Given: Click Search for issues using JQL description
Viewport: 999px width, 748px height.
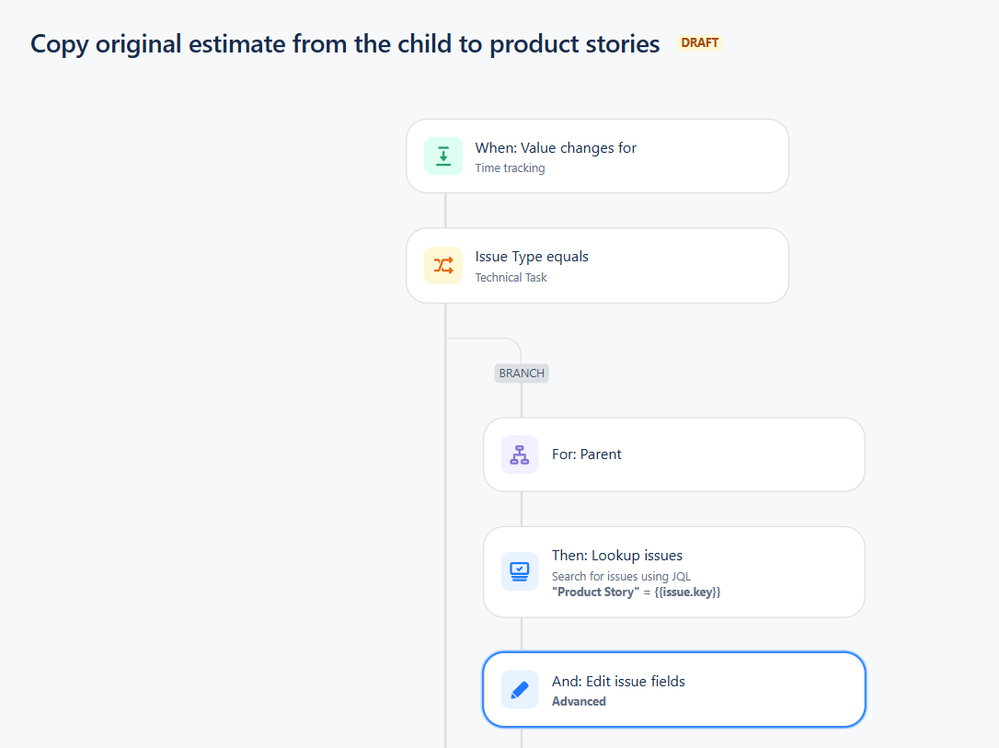Looking at the screenshot, I should point(621,577).
